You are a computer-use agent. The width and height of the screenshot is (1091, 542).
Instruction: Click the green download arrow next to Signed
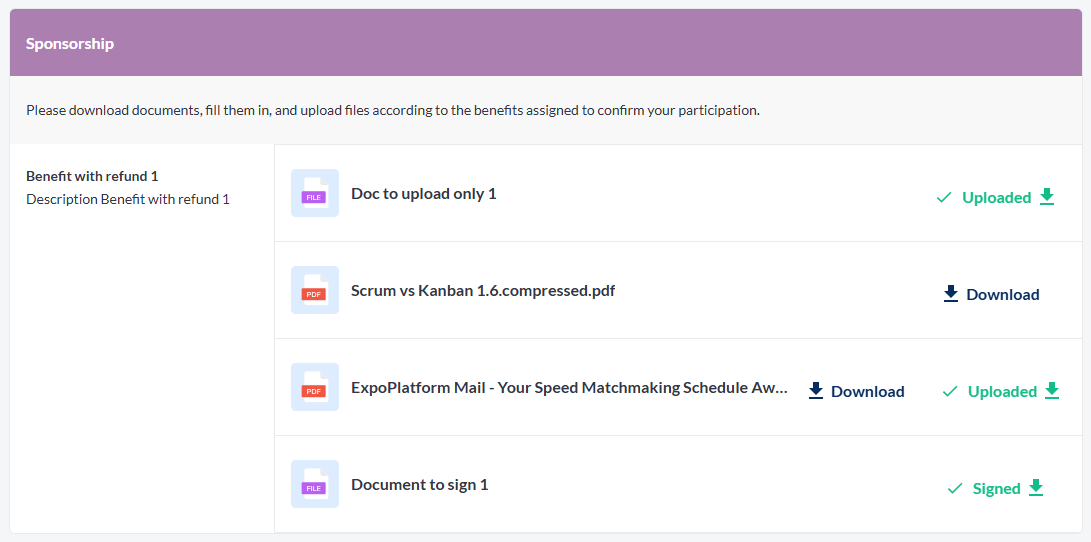(1036, 488)
